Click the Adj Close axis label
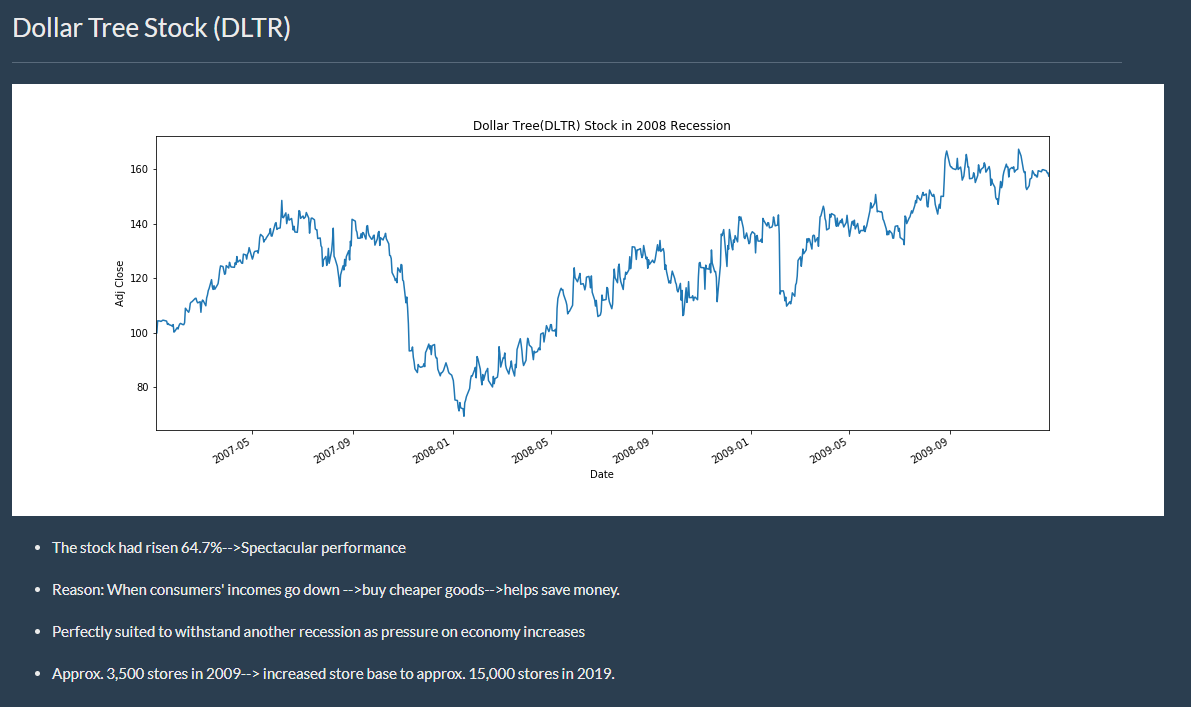Image resolution: width=1191 pixels, height=707 pixels. 119,284
